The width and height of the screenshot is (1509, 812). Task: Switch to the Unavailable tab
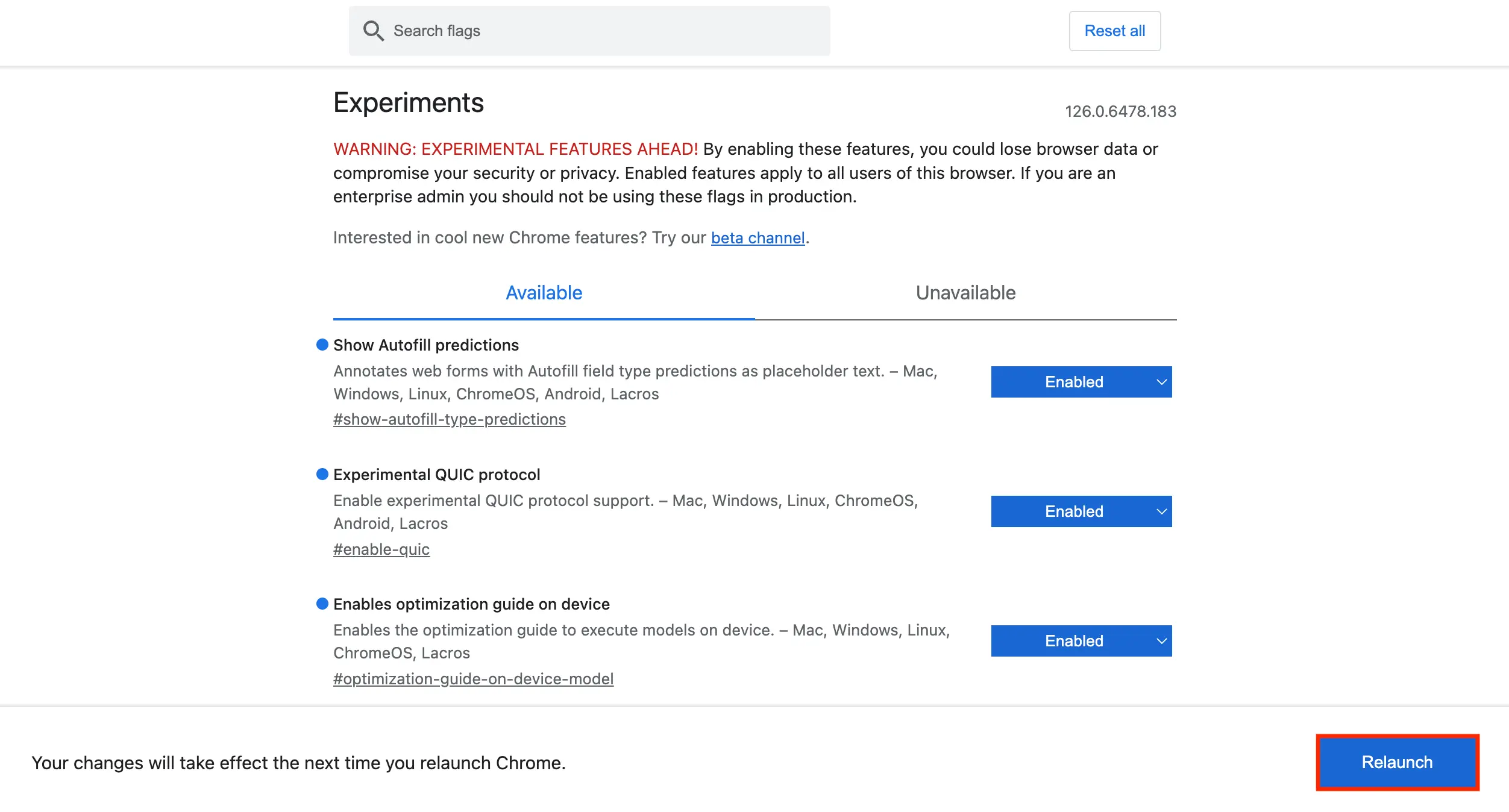(965, 293)
